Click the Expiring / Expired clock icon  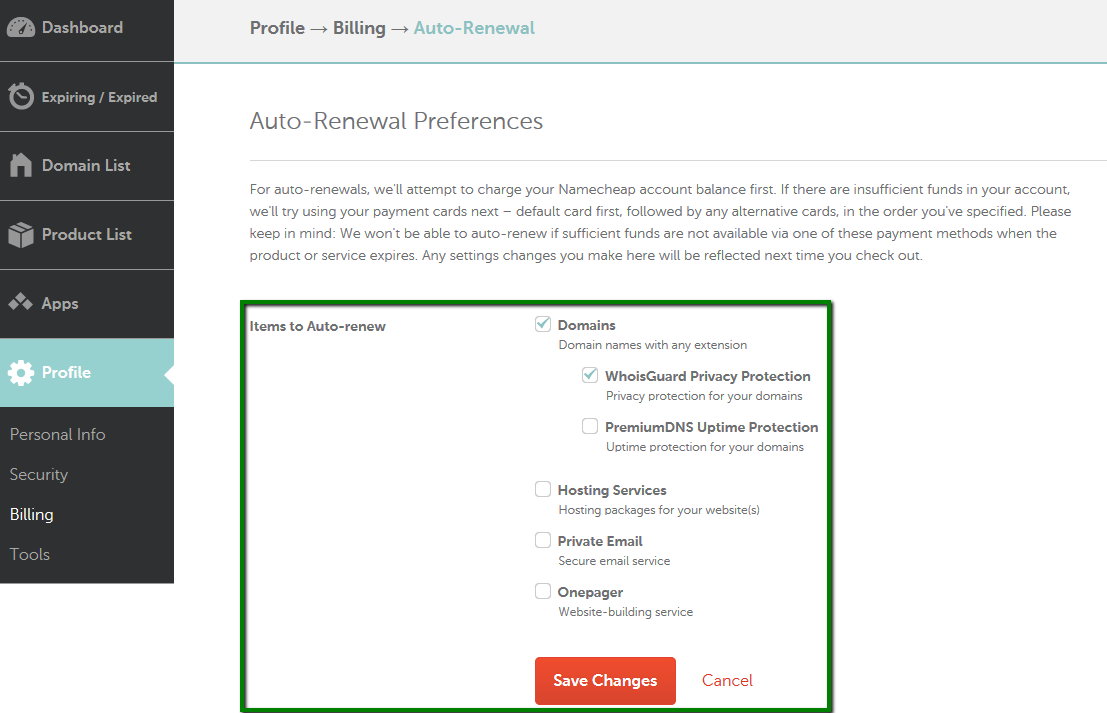tap(21, 96)
